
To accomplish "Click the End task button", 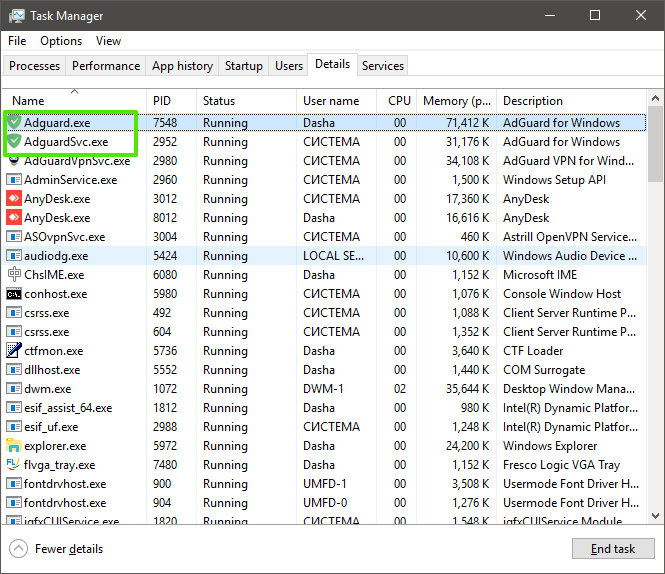I will [613, 549].
